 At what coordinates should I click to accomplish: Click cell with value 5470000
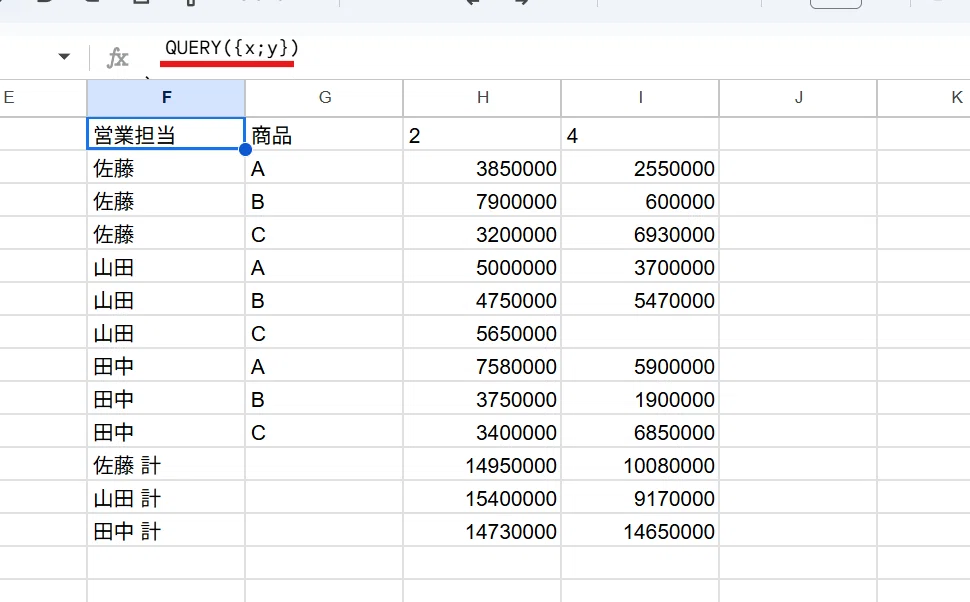coord(640,300)
